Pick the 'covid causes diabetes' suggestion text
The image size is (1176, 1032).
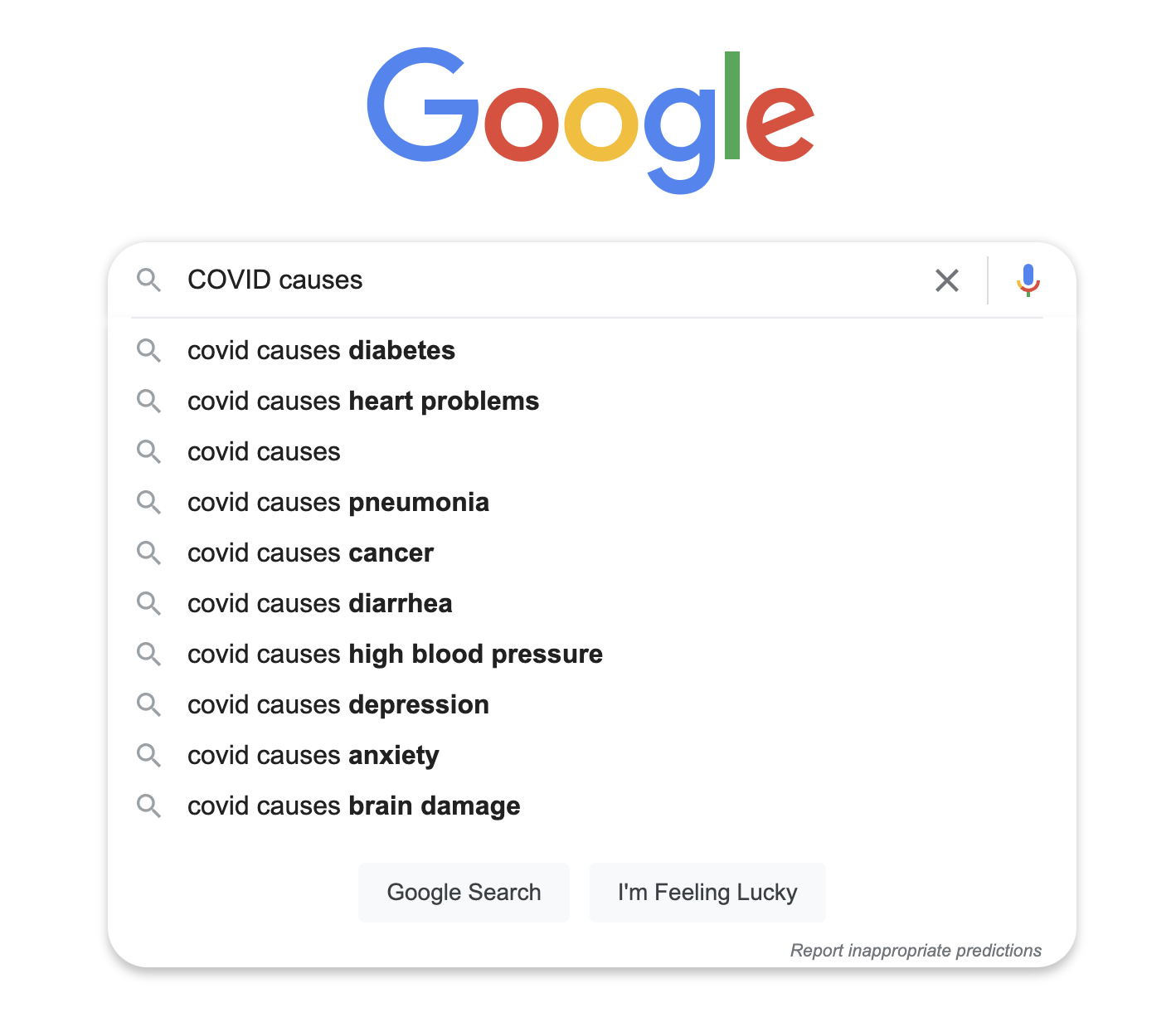coord(321,351)
